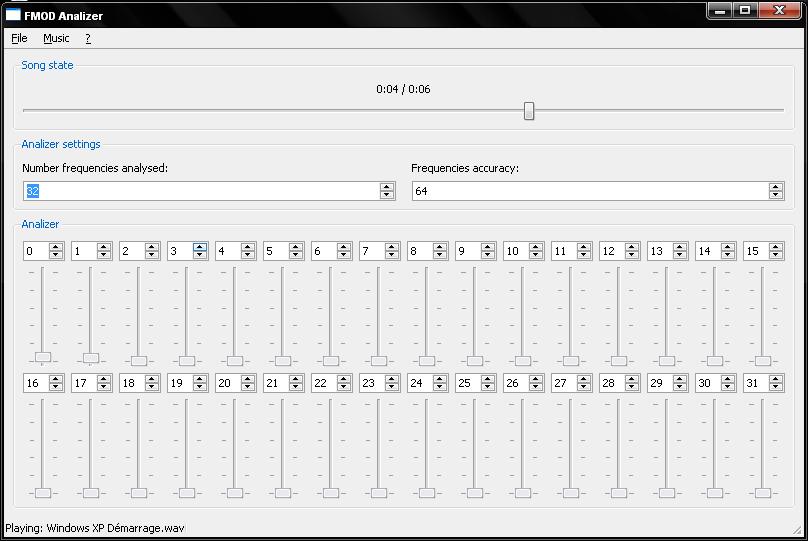This screenshot has height=541, width=808.
Task: Click up arrow on band 3 spinbox
Action: tap(200, 247)
